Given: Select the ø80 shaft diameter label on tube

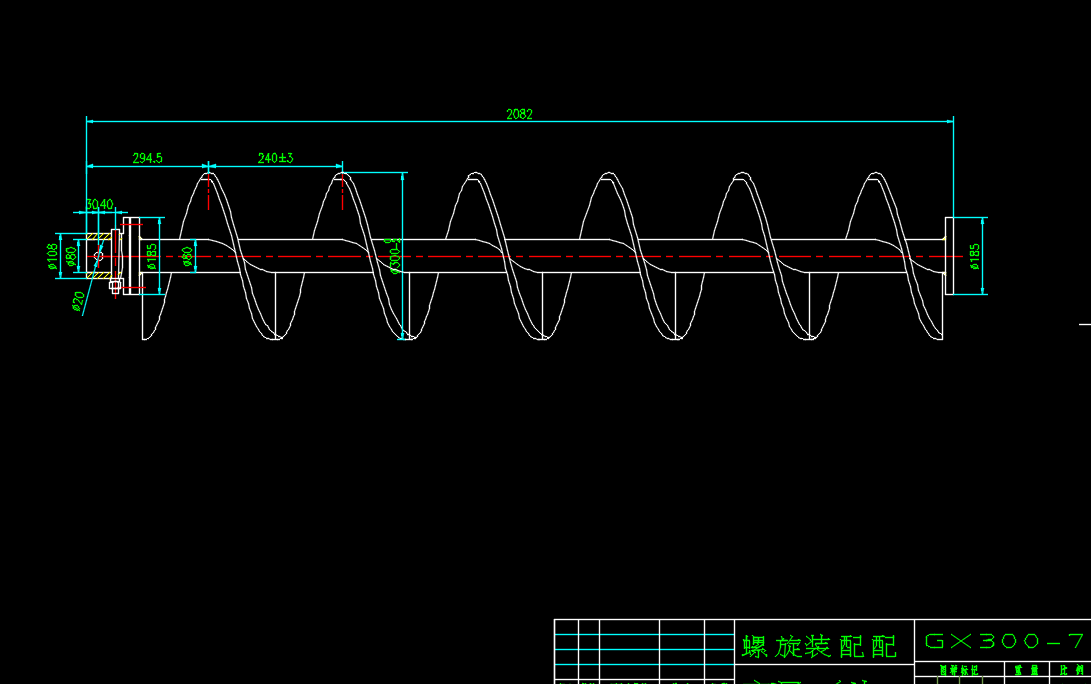Looking at the screenshot, I should pos(186,257).
